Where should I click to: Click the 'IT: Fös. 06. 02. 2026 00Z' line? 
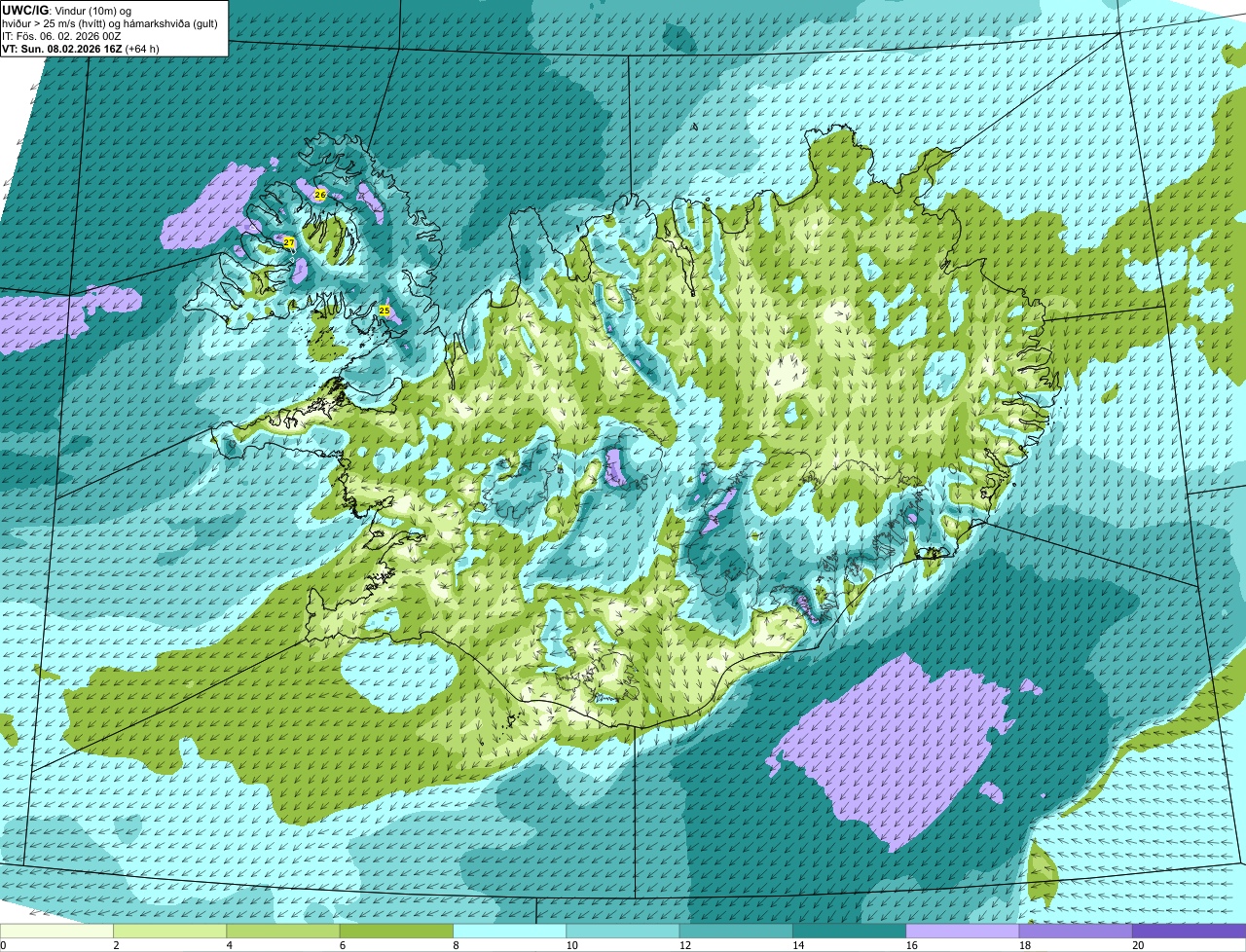click(61, 36)
